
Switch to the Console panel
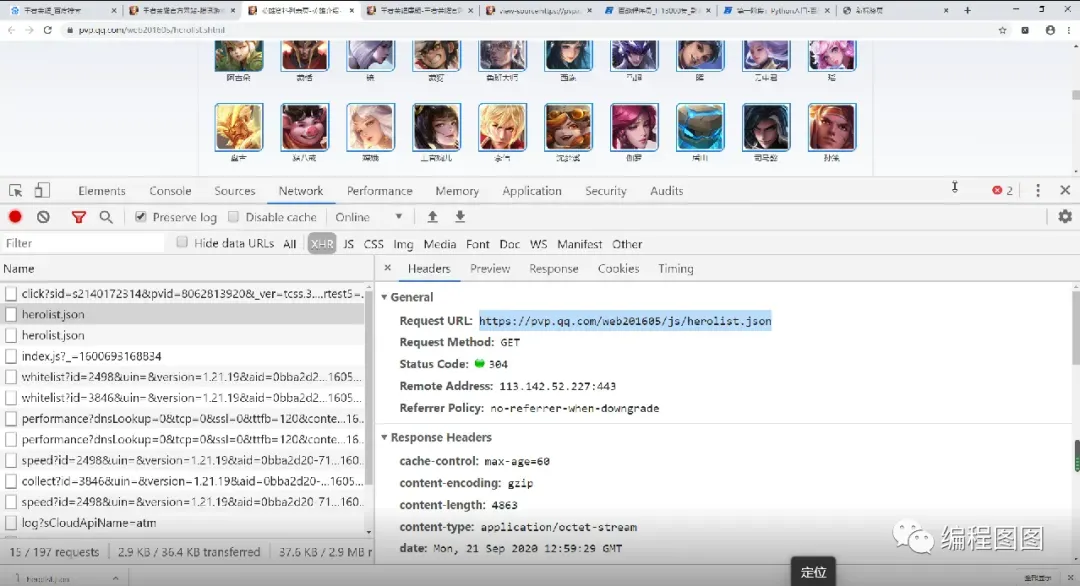[x=170, y=191]
